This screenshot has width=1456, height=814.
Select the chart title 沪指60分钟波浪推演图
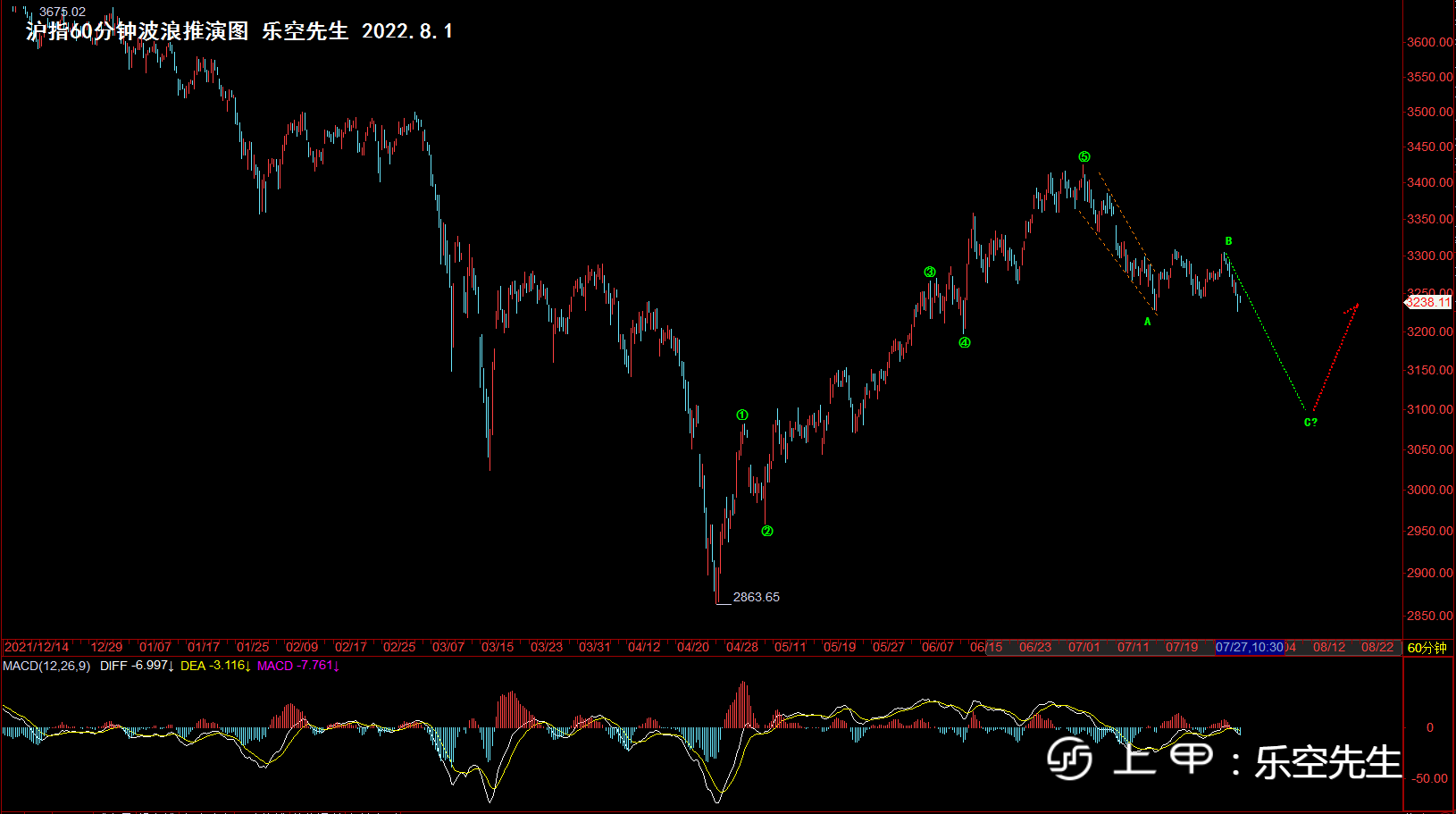[x=138, y=30]
